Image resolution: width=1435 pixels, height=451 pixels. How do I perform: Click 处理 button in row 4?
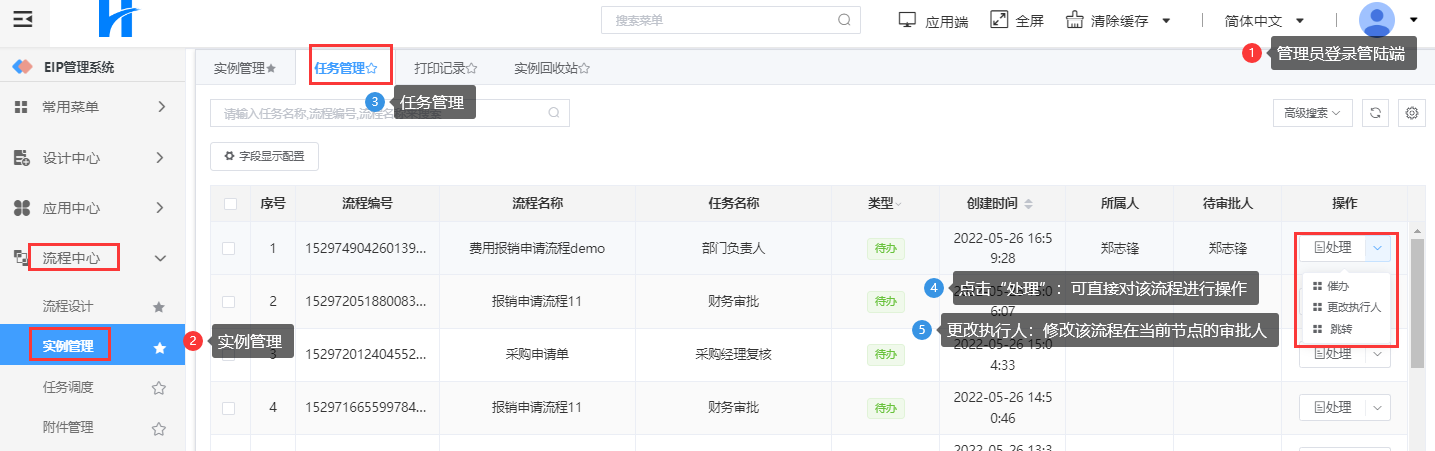pos(1332,408)
